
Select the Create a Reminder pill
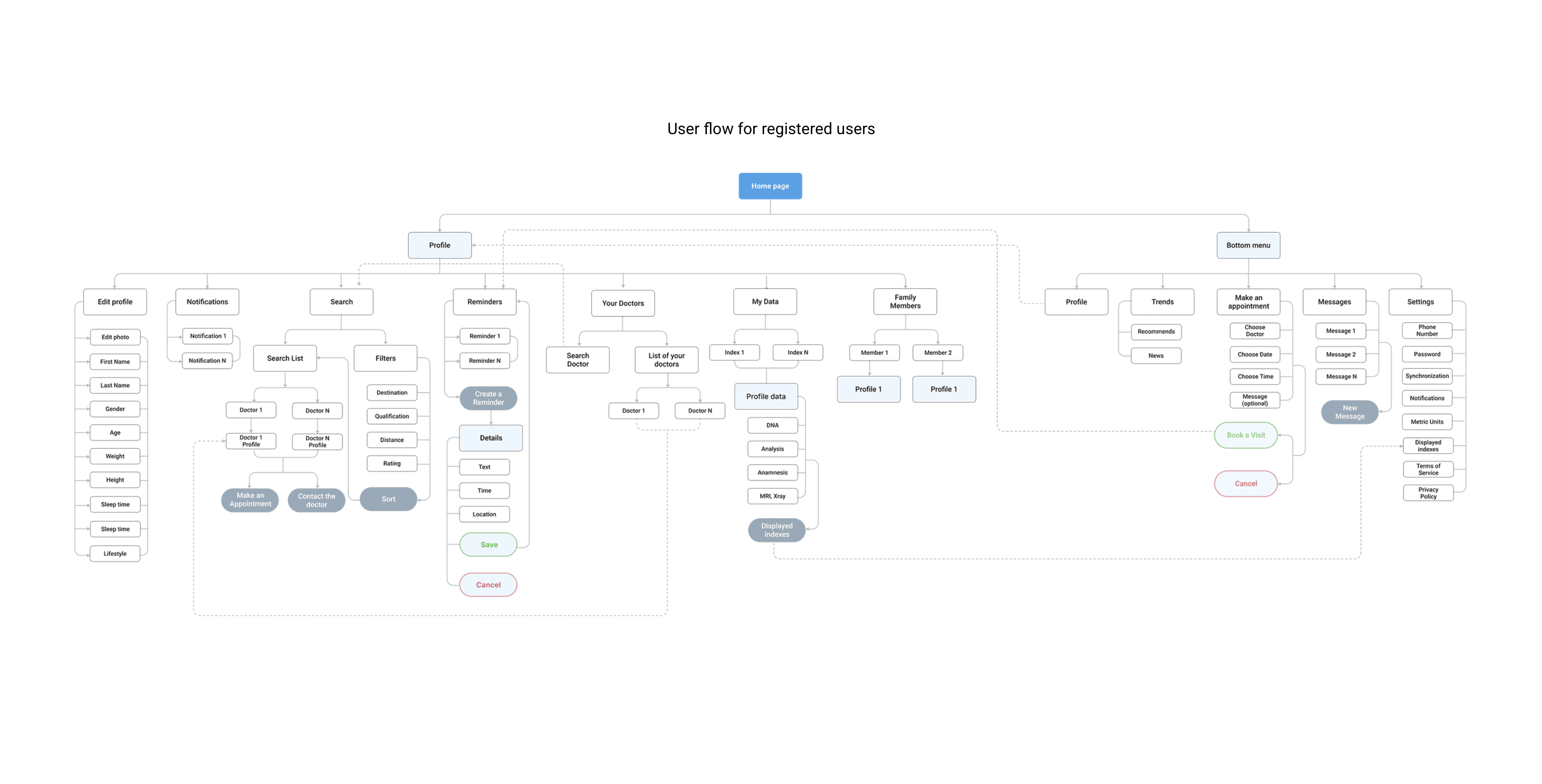[488, 398]
